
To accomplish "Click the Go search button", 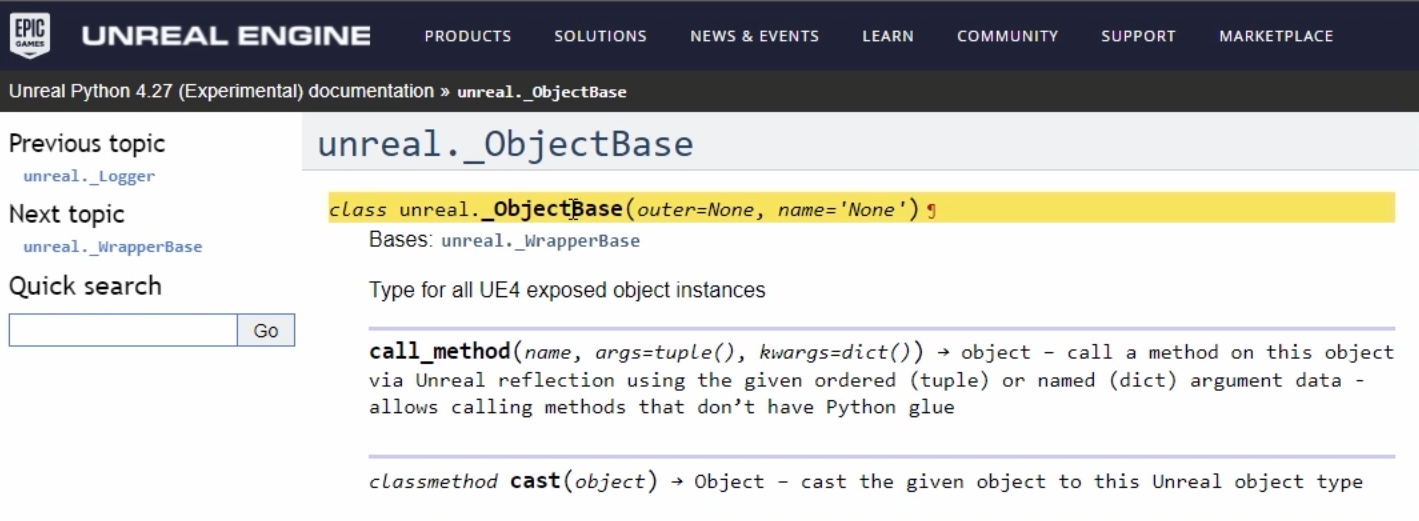I will [266, 330].
